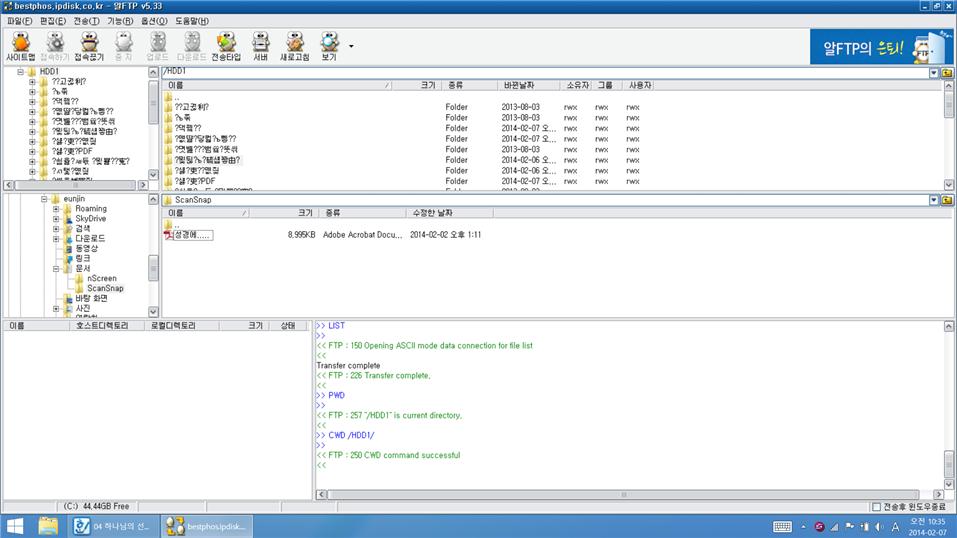Click the remote tree horizontal scrollbar
Screen dimensions: 957x538
click(x=75, y=185)
